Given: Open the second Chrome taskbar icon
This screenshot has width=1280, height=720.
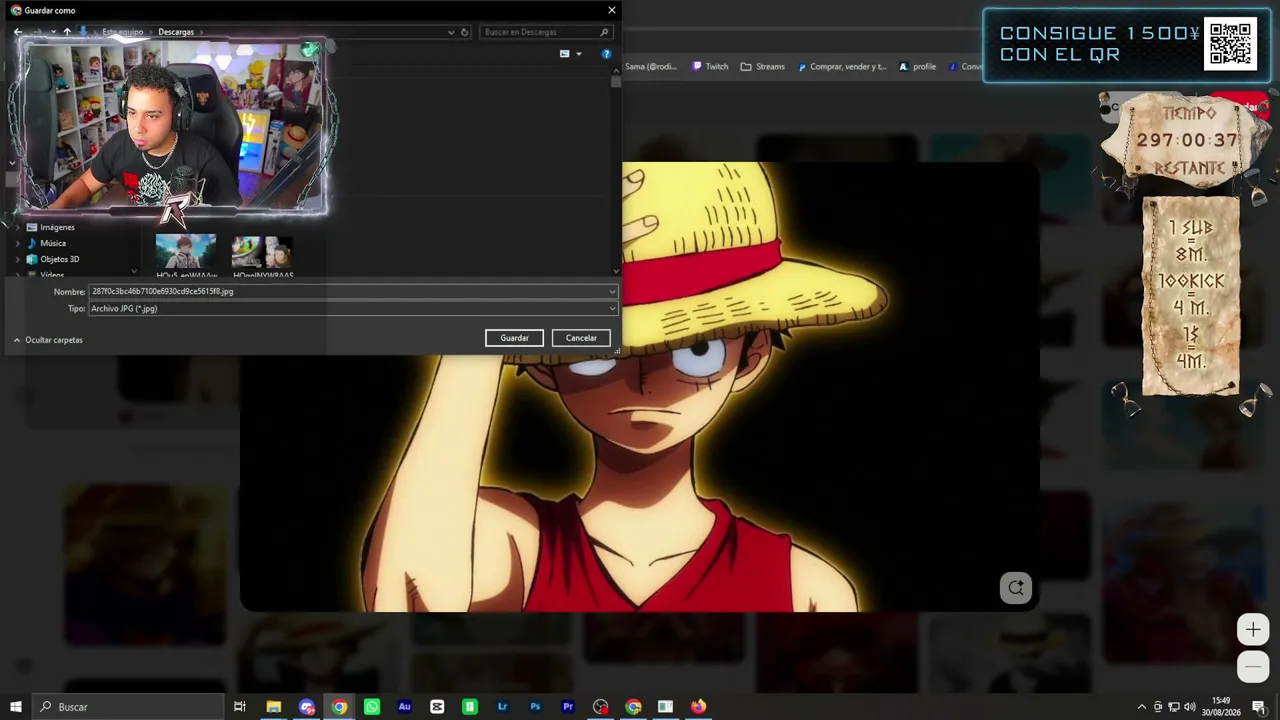Looking at the screenshot, I should click(x=633, y=707).
